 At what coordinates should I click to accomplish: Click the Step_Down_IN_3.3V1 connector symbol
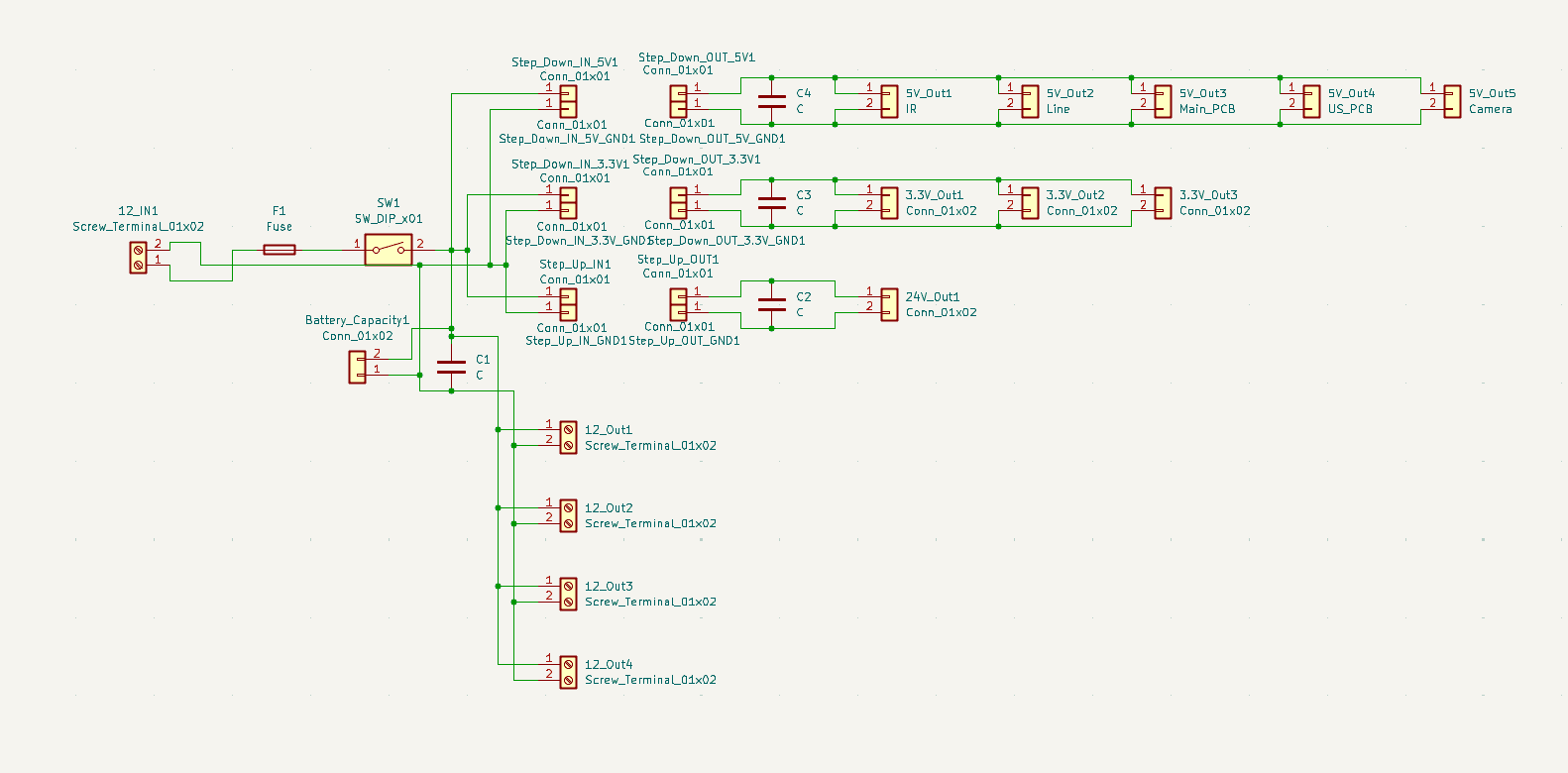coord(568,195)
